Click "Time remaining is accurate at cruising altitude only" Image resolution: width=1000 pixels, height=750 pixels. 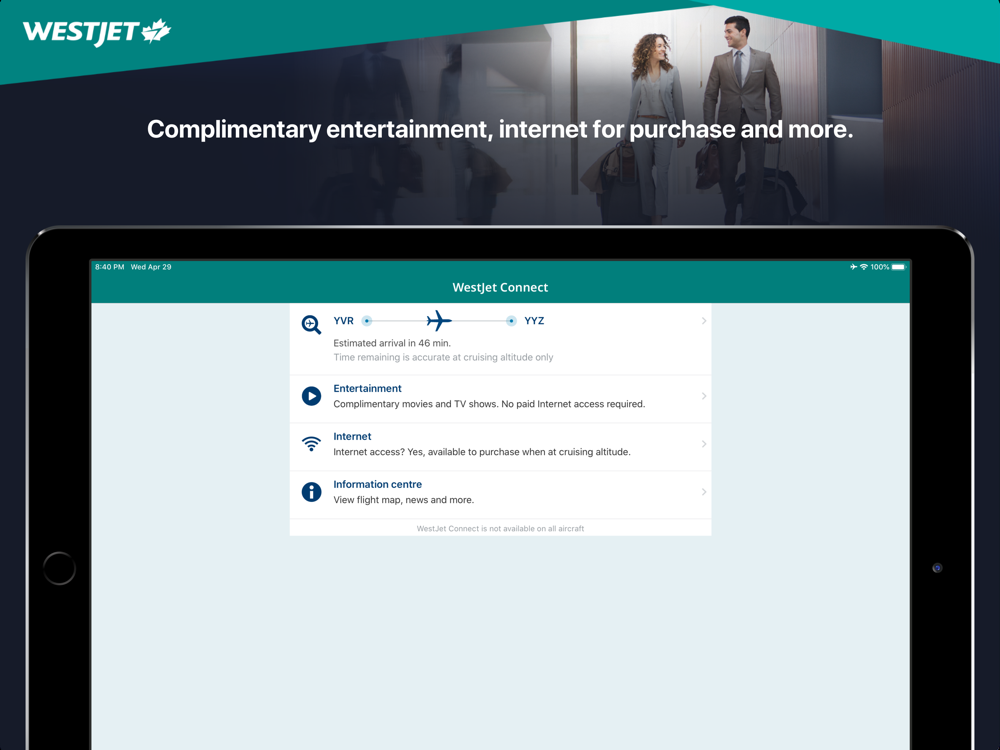(443, 357)
